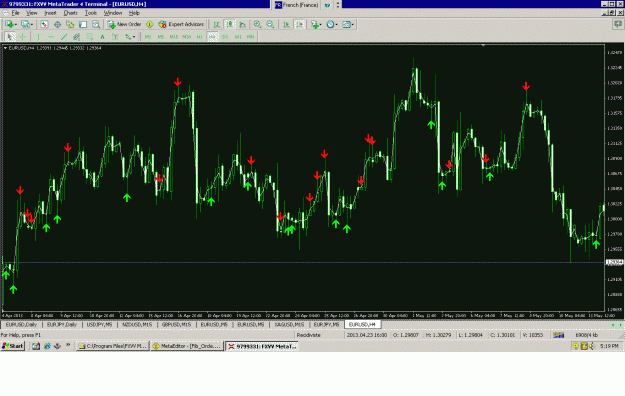Switch to the XAGUSD,M15 chart tab

[x=289, y=325]
